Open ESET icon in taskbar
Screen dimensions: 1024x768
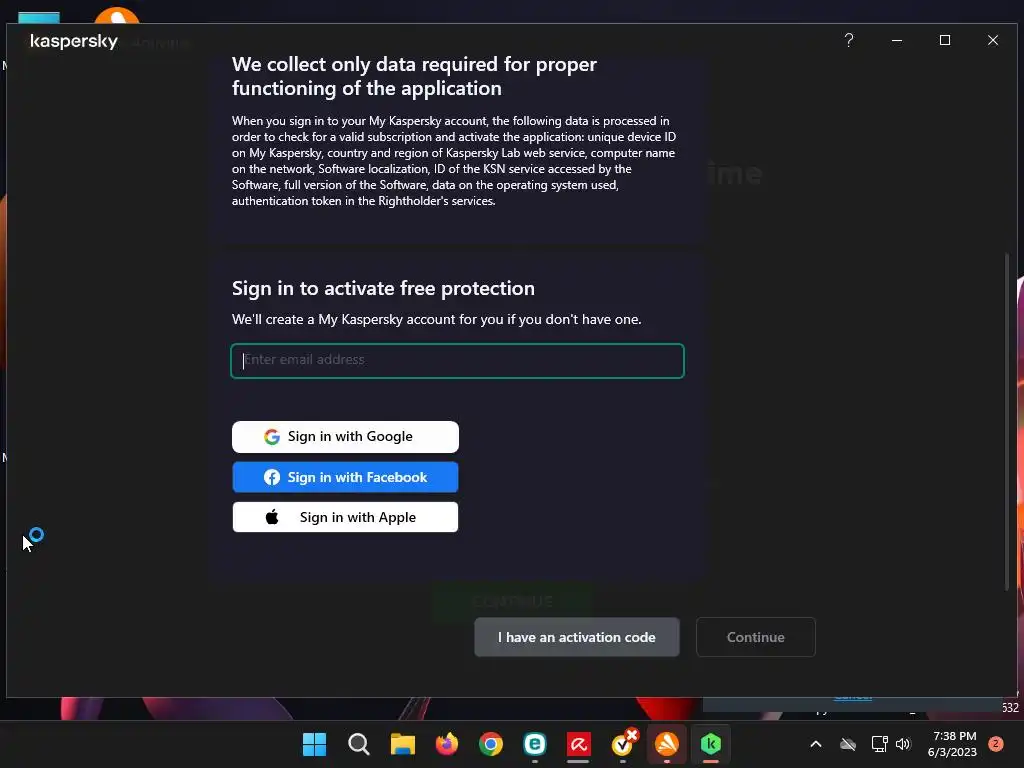coord(535,744)
